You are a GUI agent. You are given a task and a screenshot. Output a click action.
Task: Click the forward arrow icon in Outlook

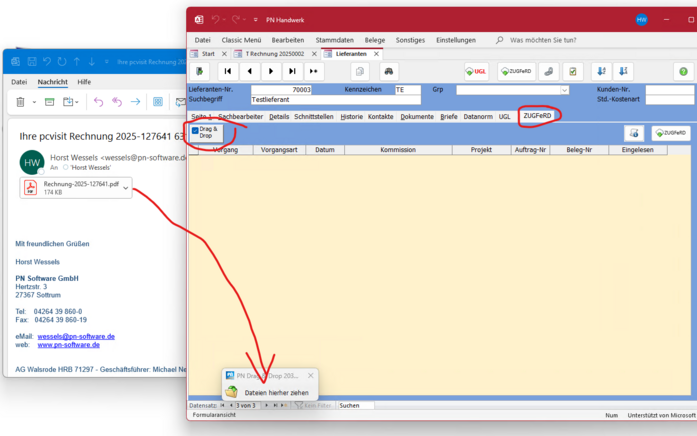point(136,102)
